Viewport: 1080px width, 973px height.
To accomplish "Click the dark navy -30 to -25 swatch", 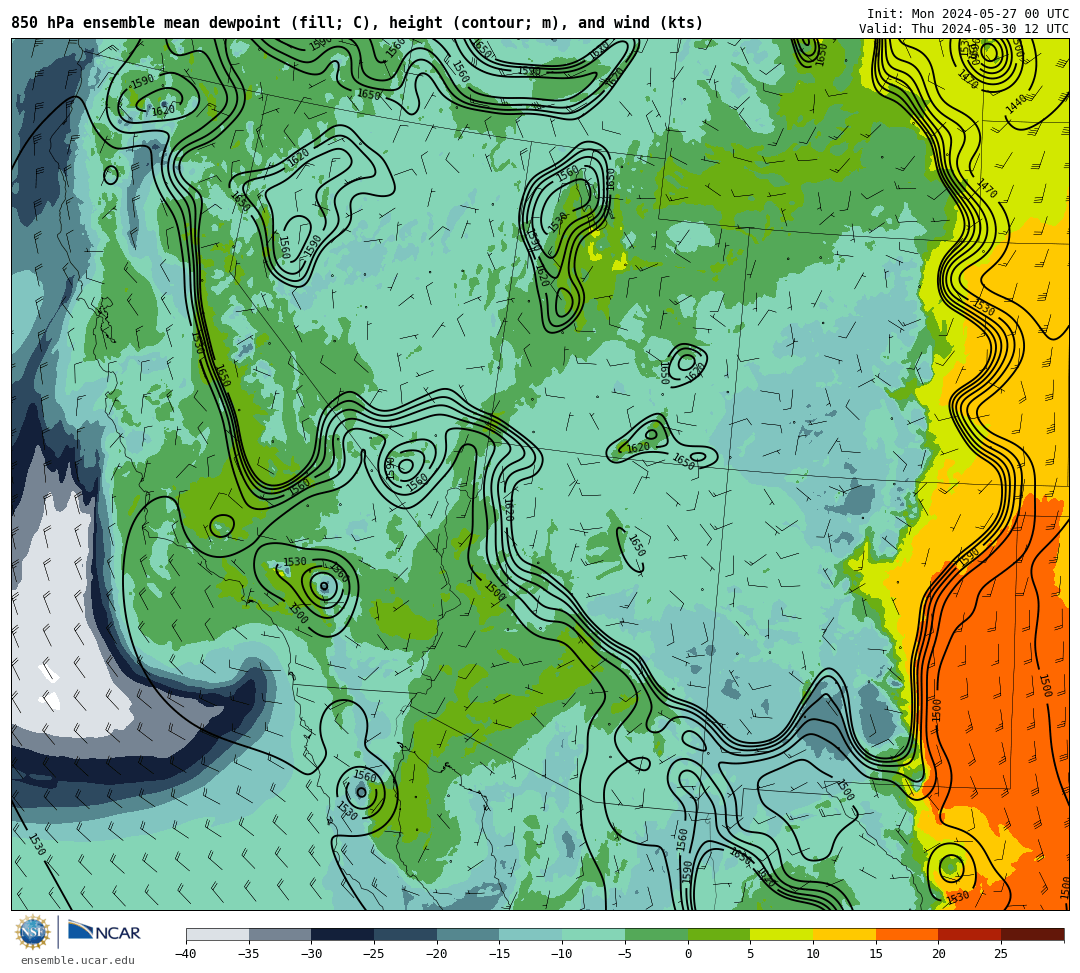I will coord(343,934).
